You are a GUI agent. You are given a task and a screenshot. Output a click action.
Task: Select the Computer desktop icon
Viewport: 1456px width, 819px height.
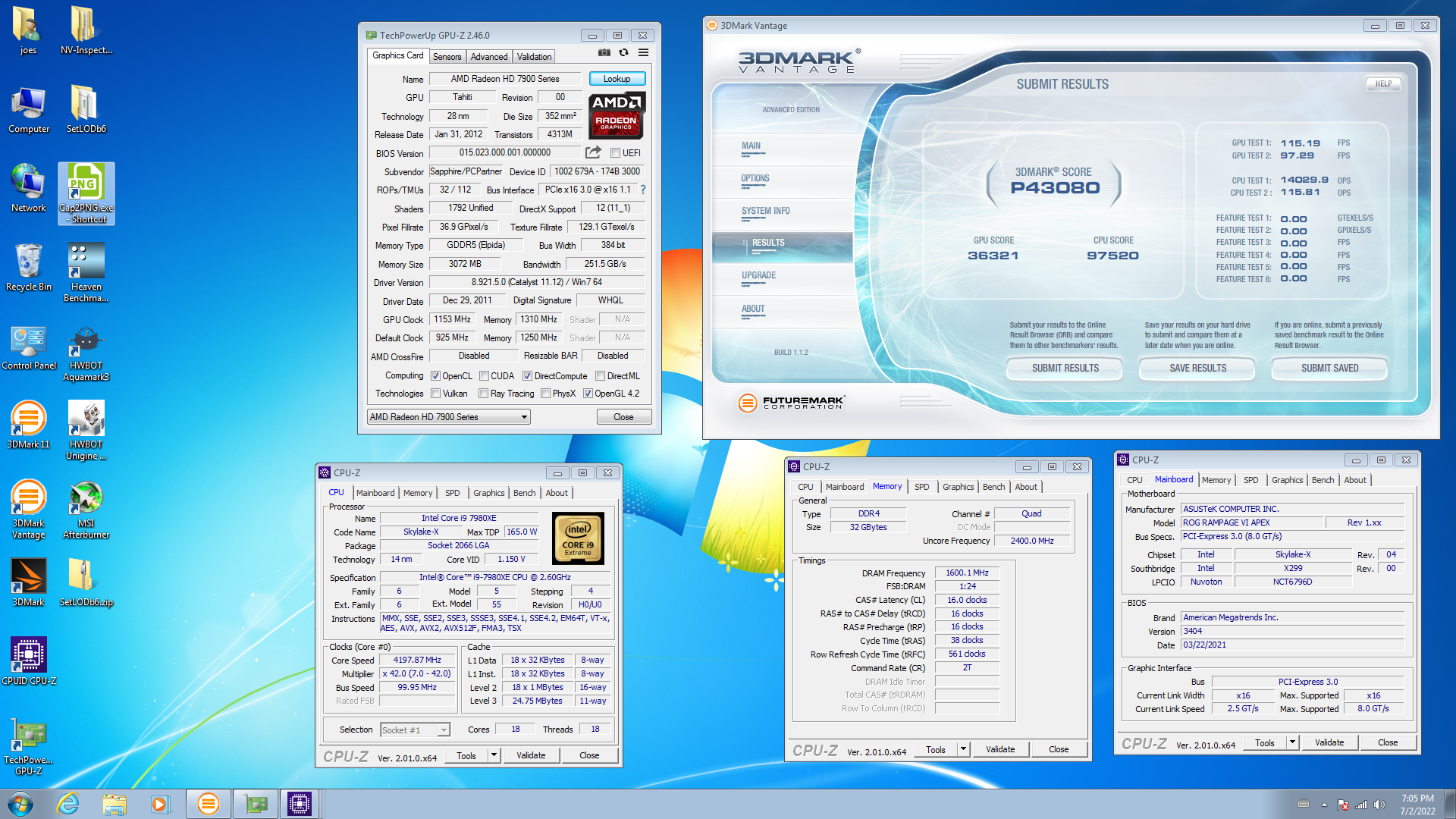click(28, 110)
